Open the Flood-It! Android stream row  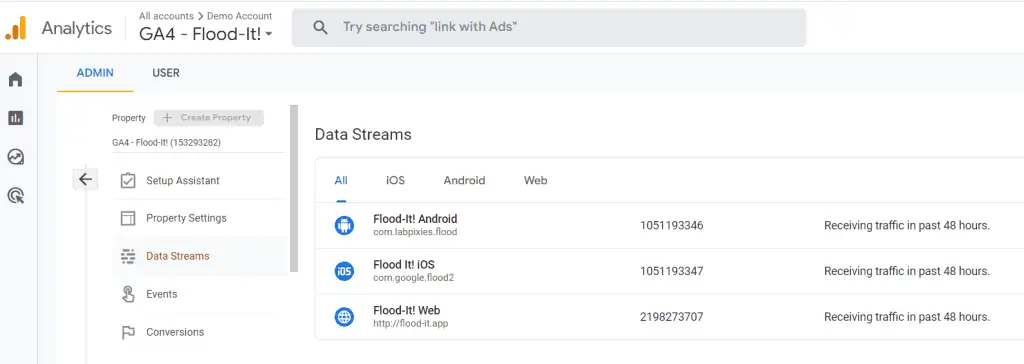tap(669, 225)
